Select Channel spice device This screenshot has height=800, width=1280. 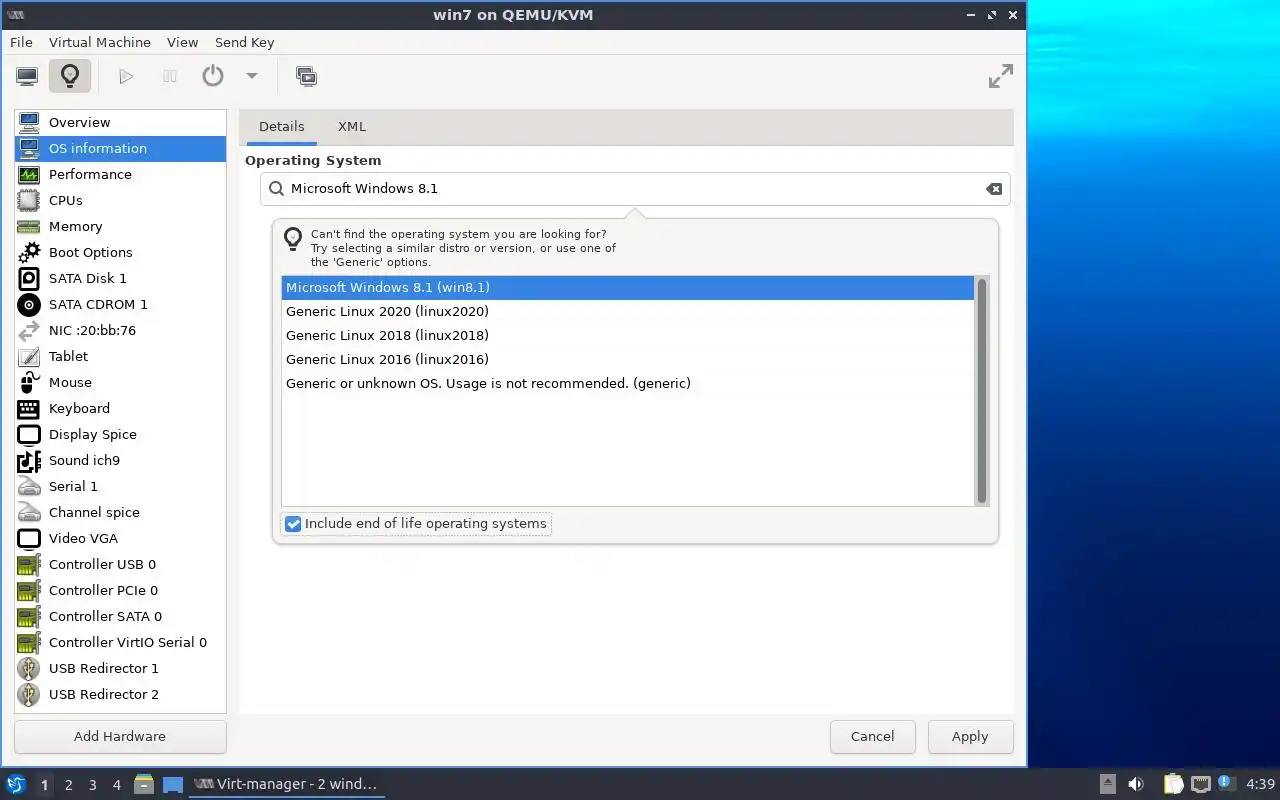coord(120,512)
